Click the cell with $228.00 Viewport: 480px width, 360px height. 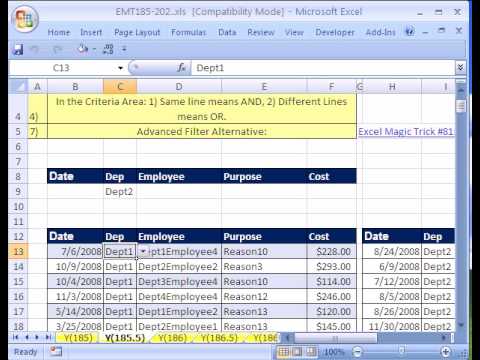click(332, 251)
